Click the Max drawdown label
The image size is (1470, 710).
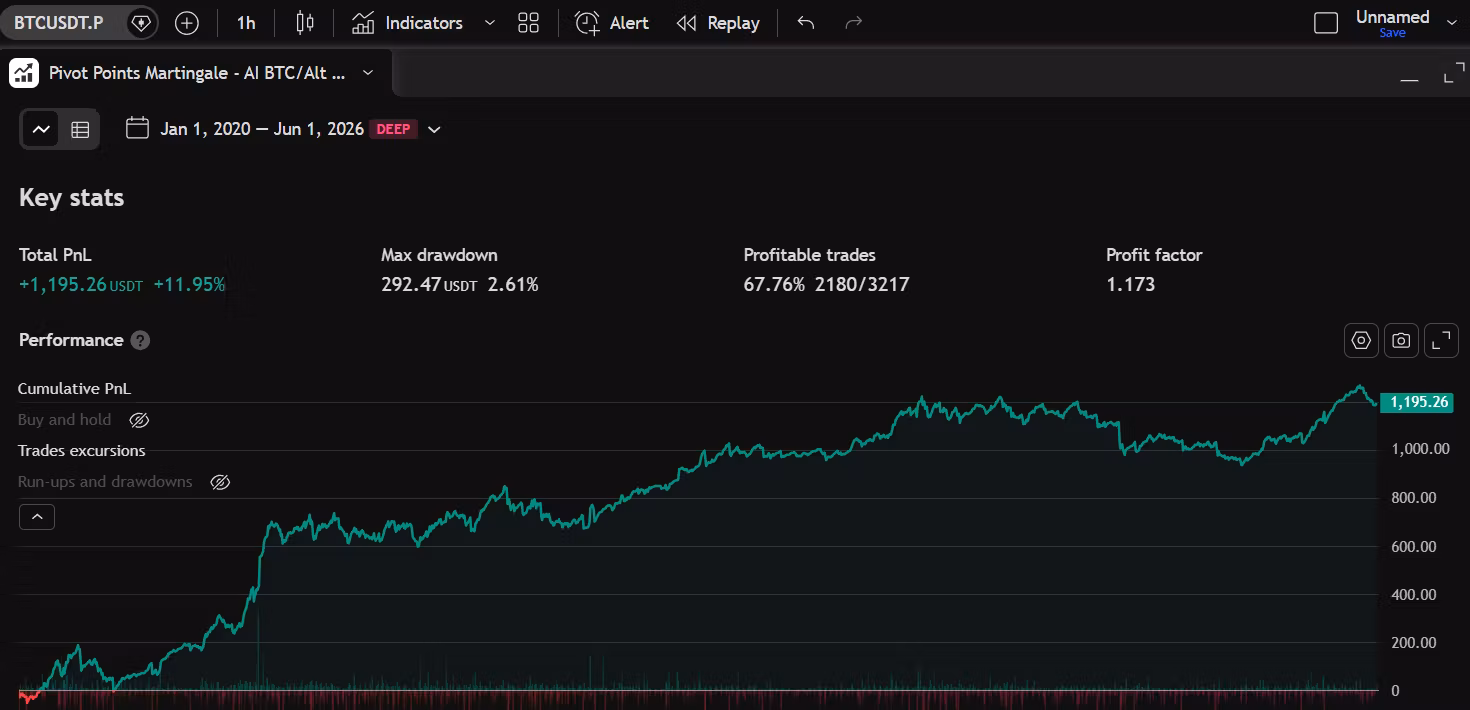439,255
